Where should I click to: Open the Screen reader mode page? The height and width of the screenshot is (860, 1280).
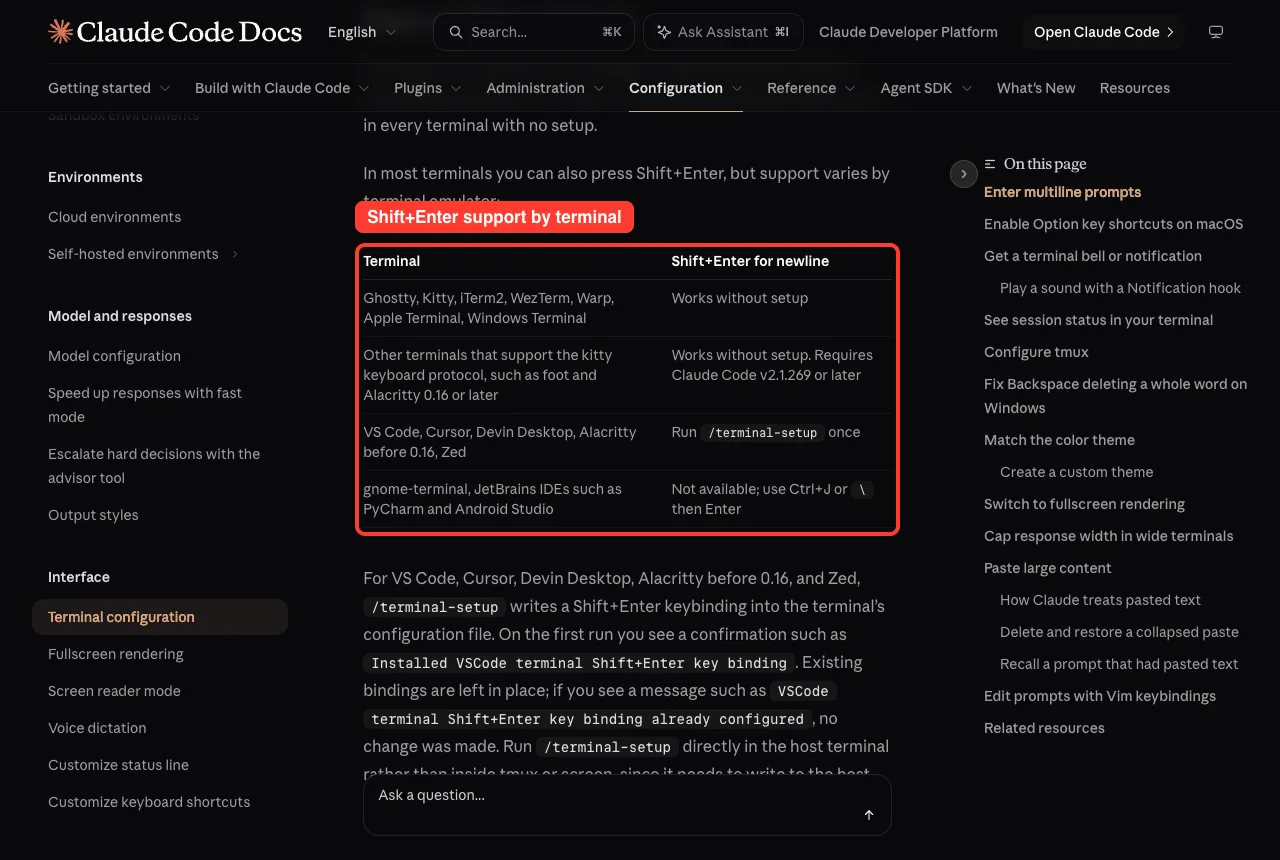coord(114,691)
